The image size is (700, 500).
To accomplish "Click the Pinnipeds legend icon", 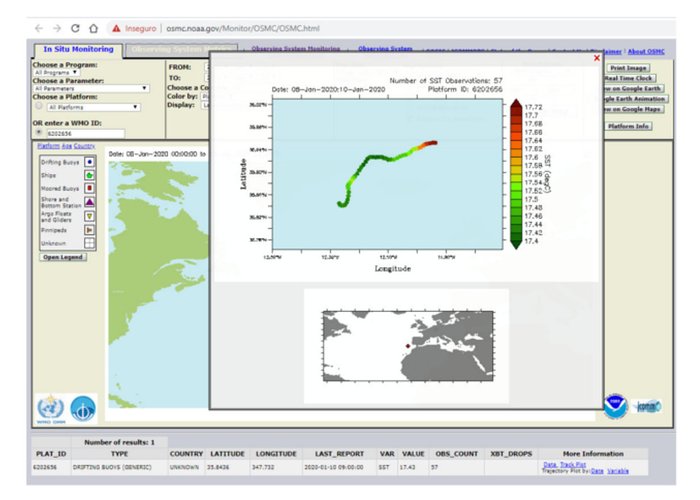I will point(90,229).
